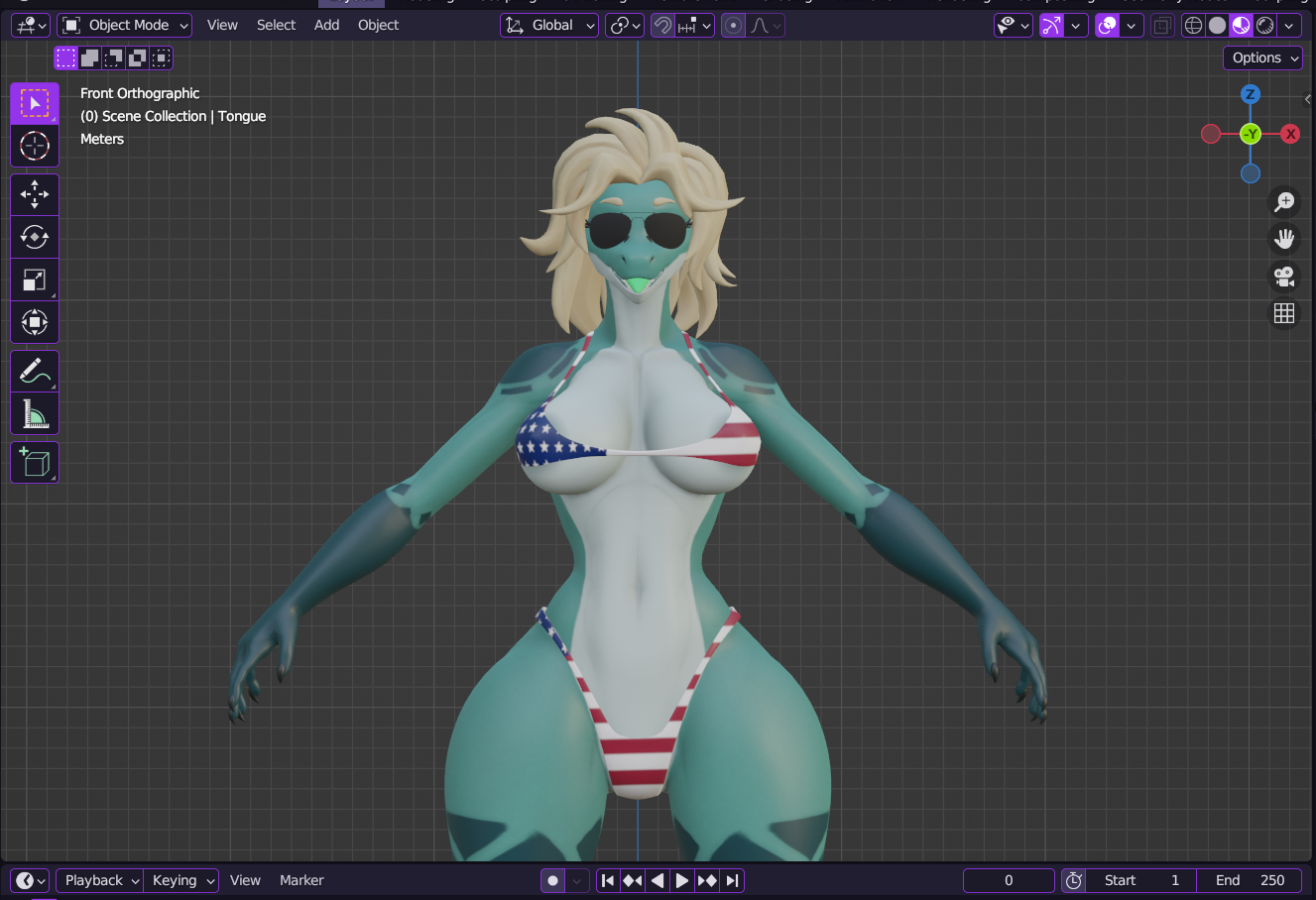The width and height of the screenshot is (1316, 900).
Task: Switch to Rendered viewport shading
Action: [1264, 26]
